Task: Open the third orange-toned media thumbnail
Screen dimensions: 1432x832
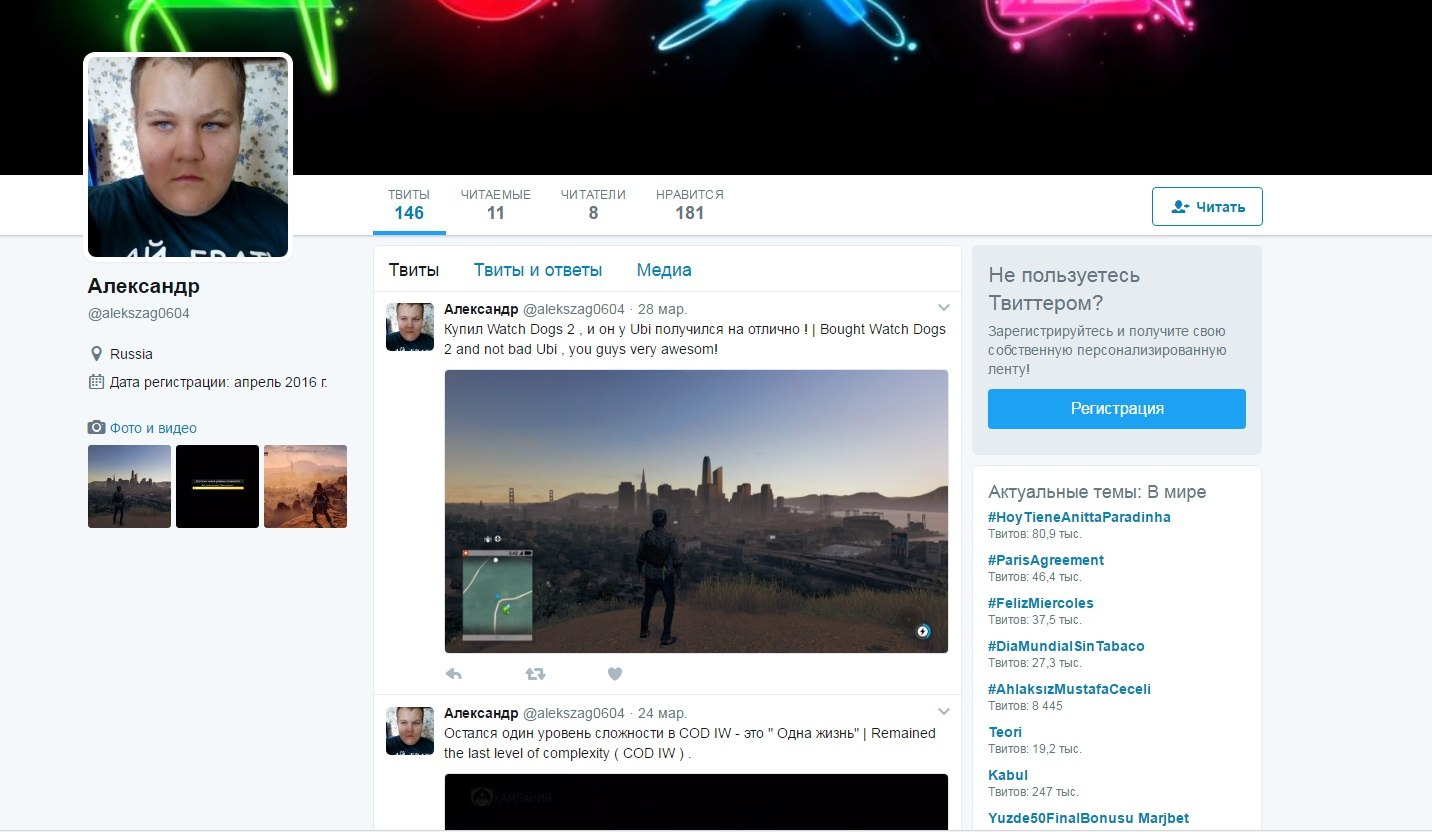Action: click(x=305, y=486)
